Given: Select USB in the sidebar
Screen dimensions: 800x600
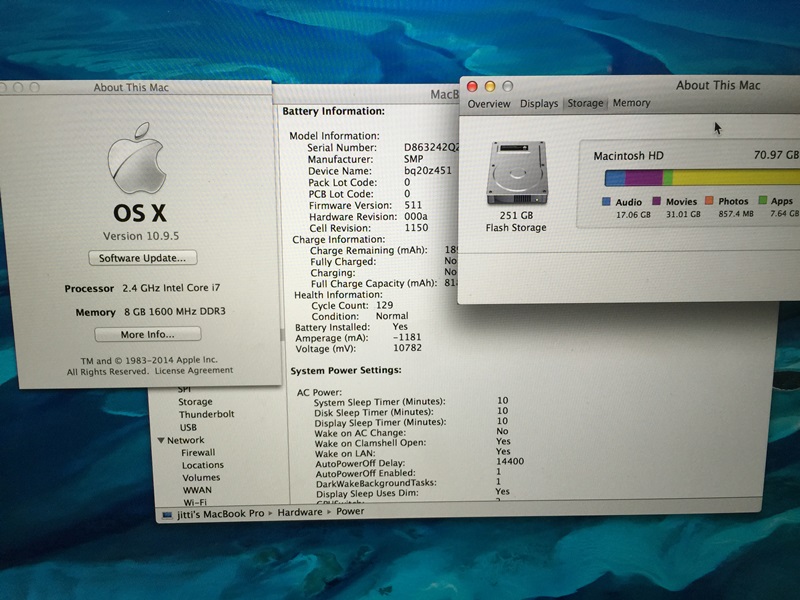Looking at the screenshot, I should coord(188,428).
